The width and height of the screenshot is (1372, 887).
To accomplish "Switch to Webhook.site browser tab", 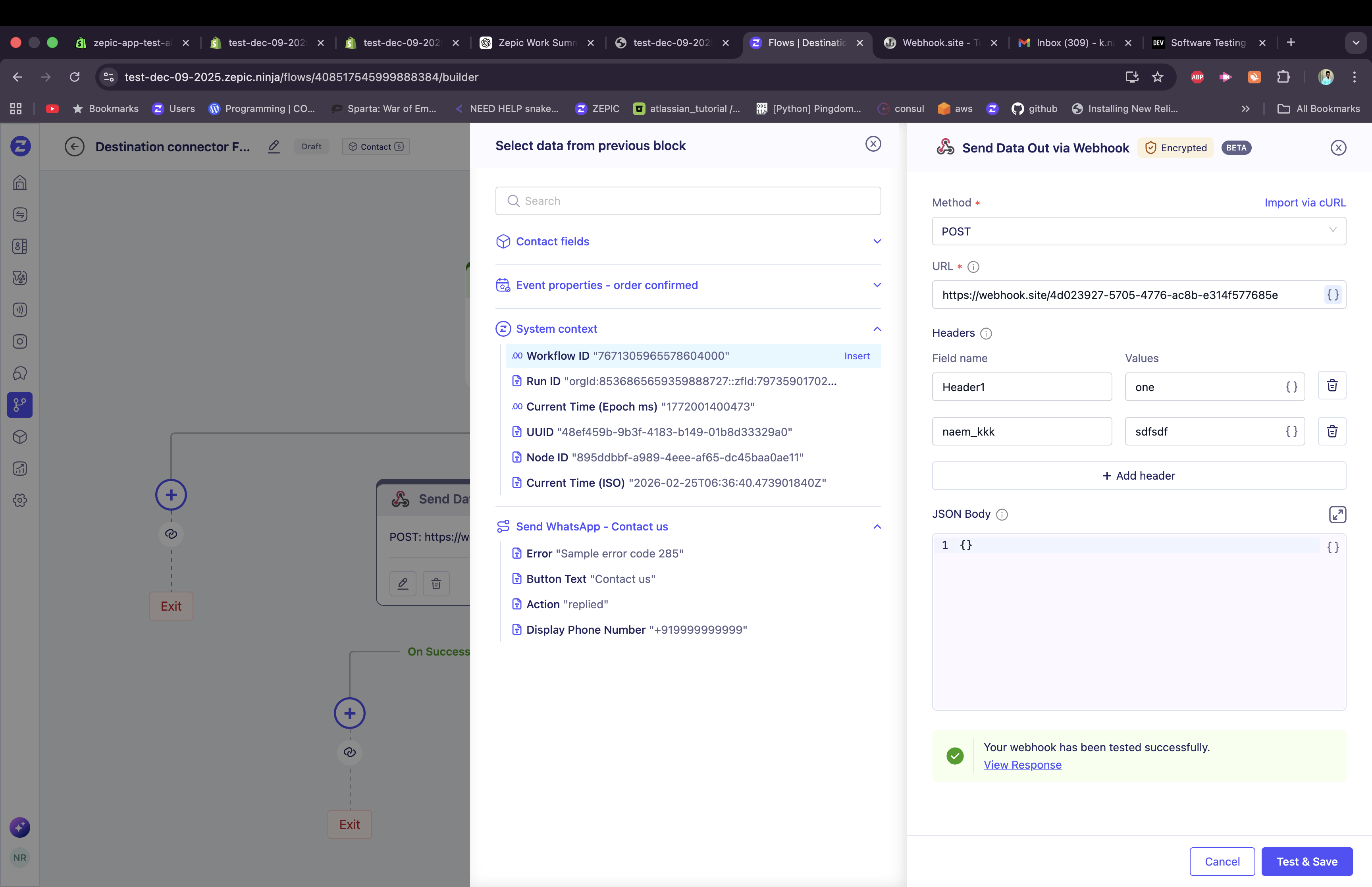I will coord(940,42).
